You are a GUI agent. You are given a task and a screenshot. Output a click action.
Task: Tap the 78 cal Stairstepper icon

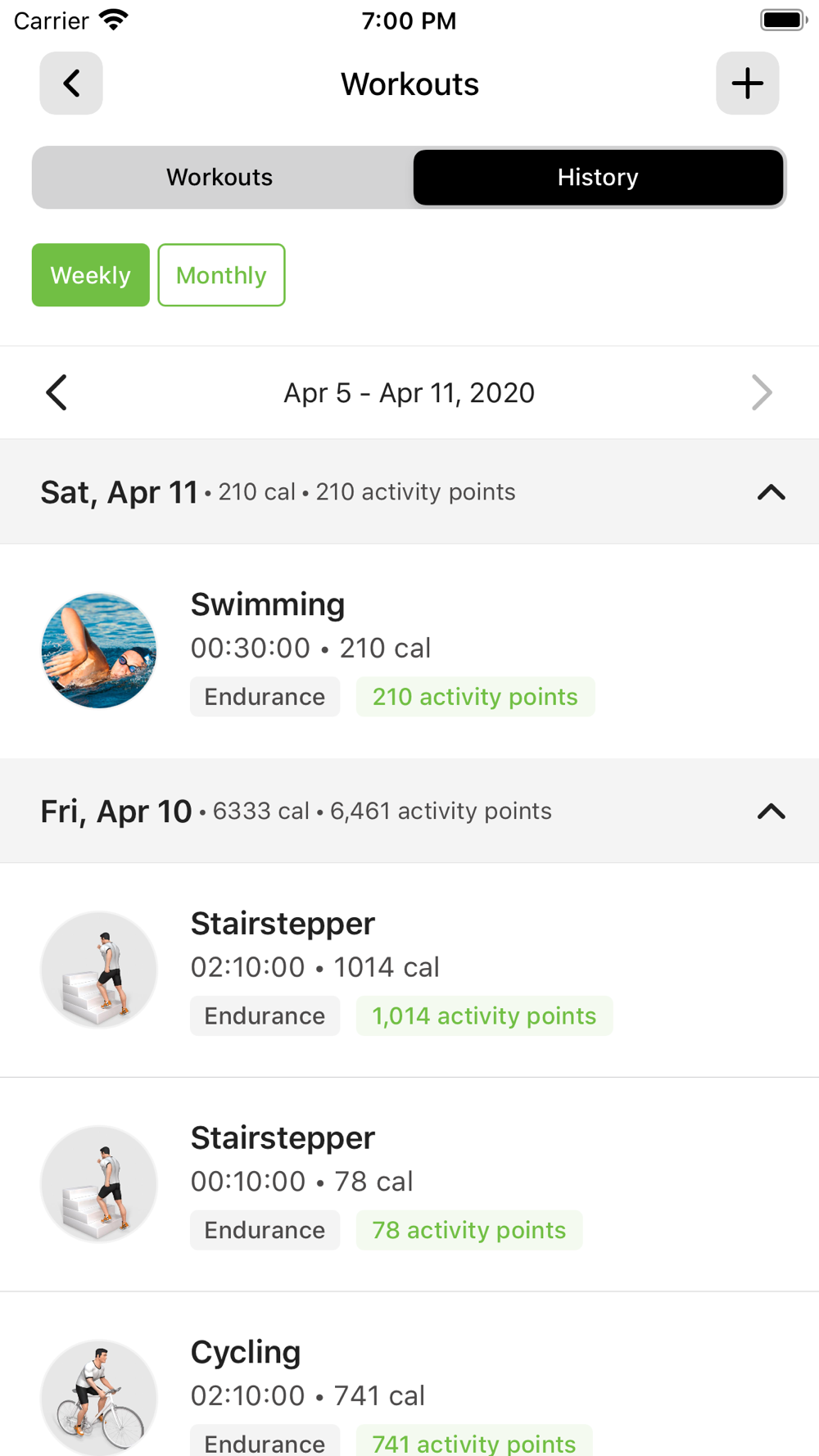click(99, 1184)
